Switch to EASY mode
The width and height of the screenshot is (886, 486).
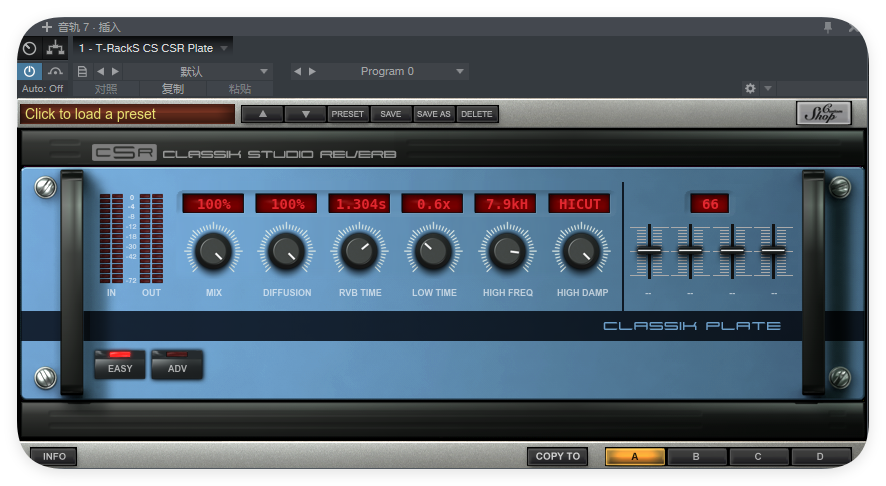coord(120,365)
